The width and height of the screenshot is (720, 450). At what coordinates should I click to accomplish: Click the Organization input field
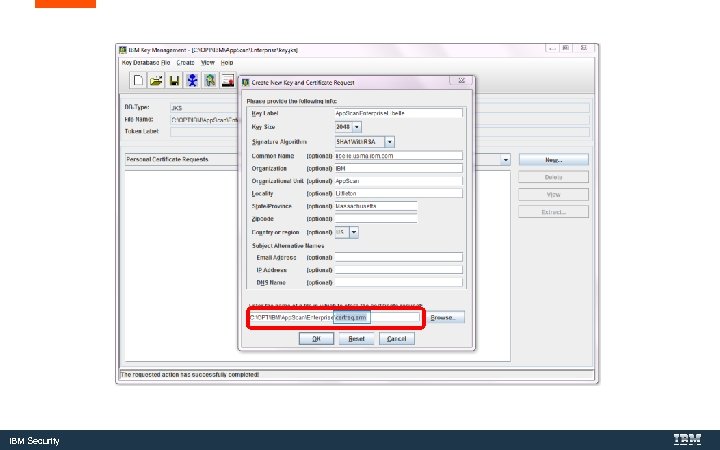pos(399,169)
